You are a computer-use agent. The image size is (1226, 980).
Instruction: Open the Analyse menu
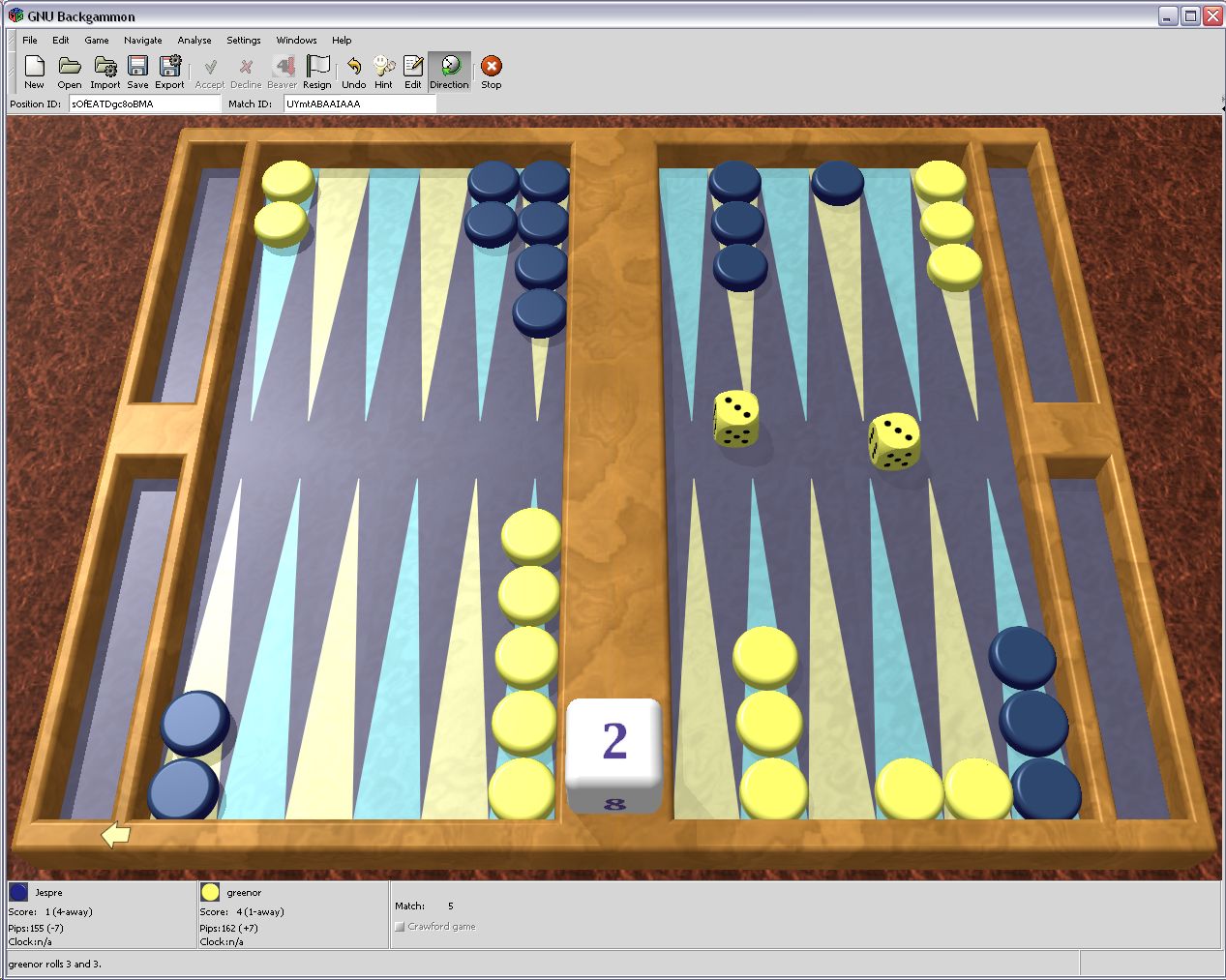[x=194, y=41]
